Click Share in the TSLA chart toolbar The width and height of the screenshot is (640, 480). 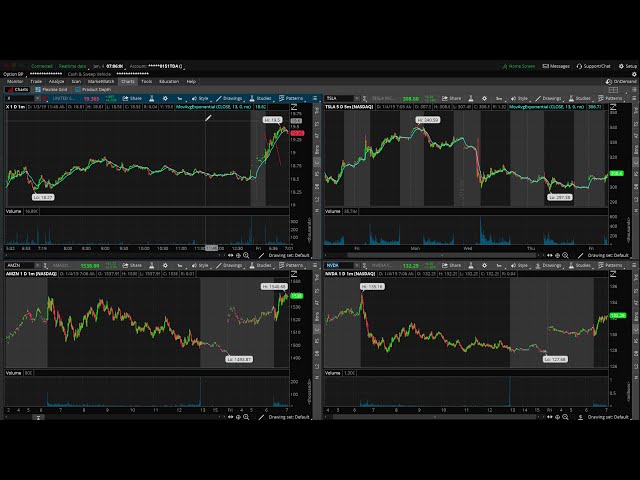coord(451,98)
